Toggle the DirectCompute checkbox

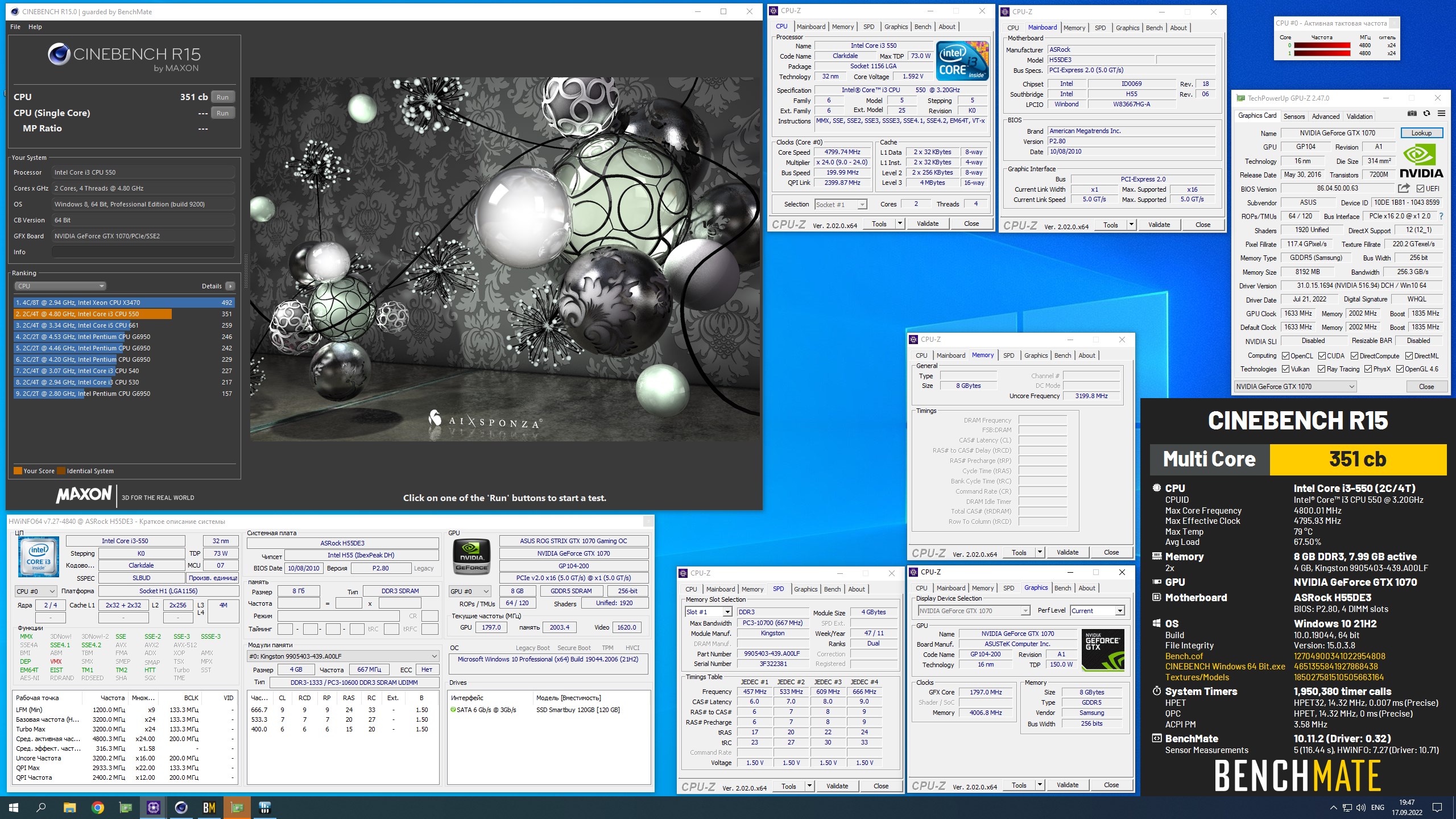click(x=1354, y=356)
